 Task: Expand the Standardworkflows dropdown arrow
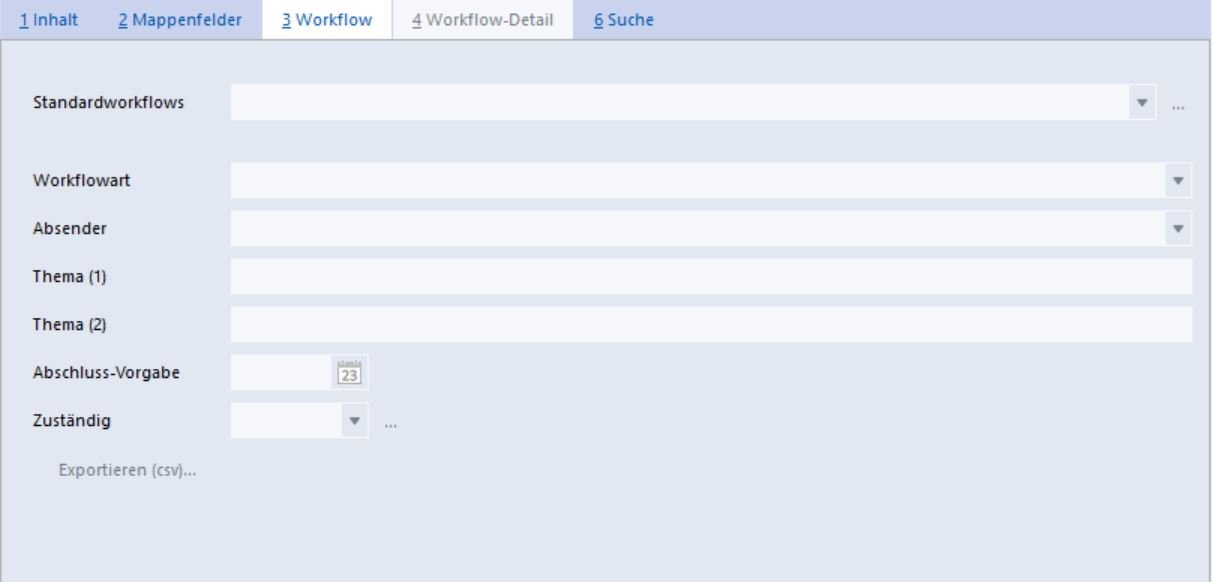pos(1142,102)
